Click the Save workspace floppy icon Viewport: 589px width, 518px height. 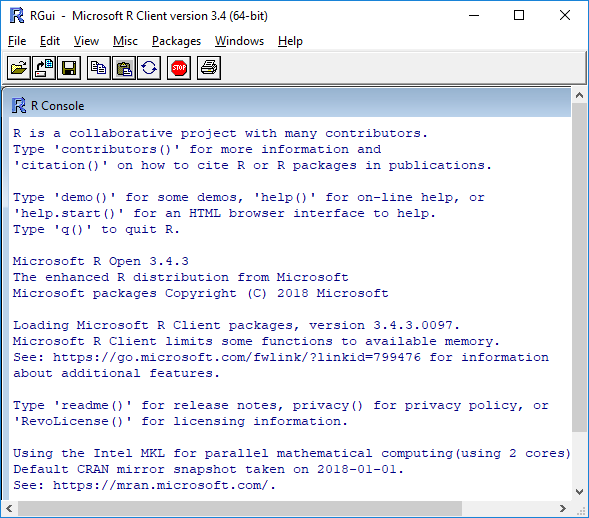click(x=69, y=68)
